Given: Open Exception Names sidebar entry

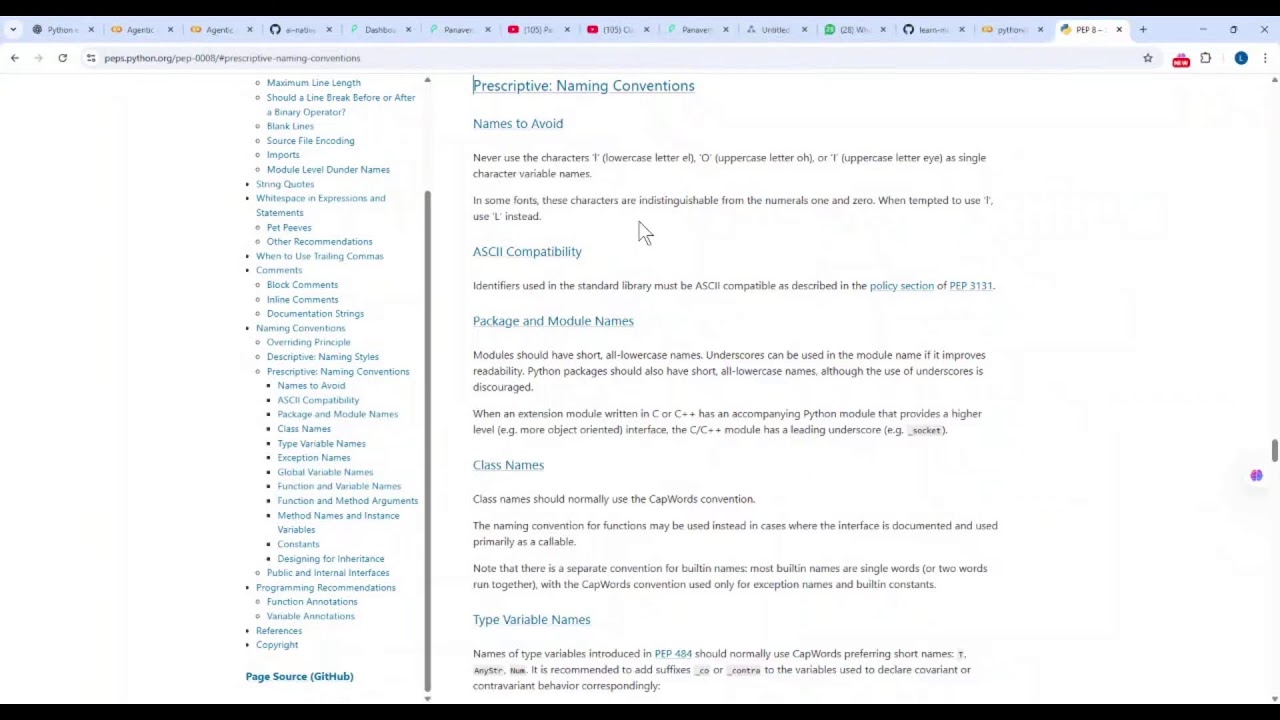Looking at the screenshot, I should click(313, 458).
